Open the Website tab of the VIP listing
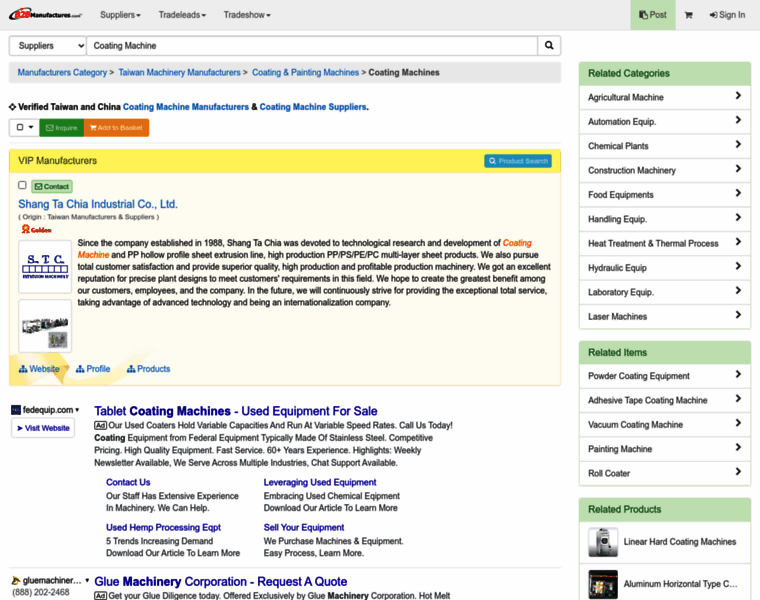 [39, 369]
